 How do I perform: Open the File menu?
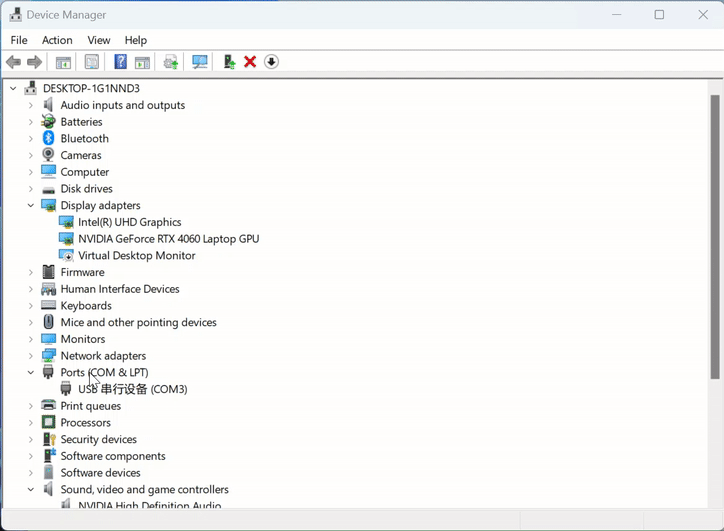19,40
